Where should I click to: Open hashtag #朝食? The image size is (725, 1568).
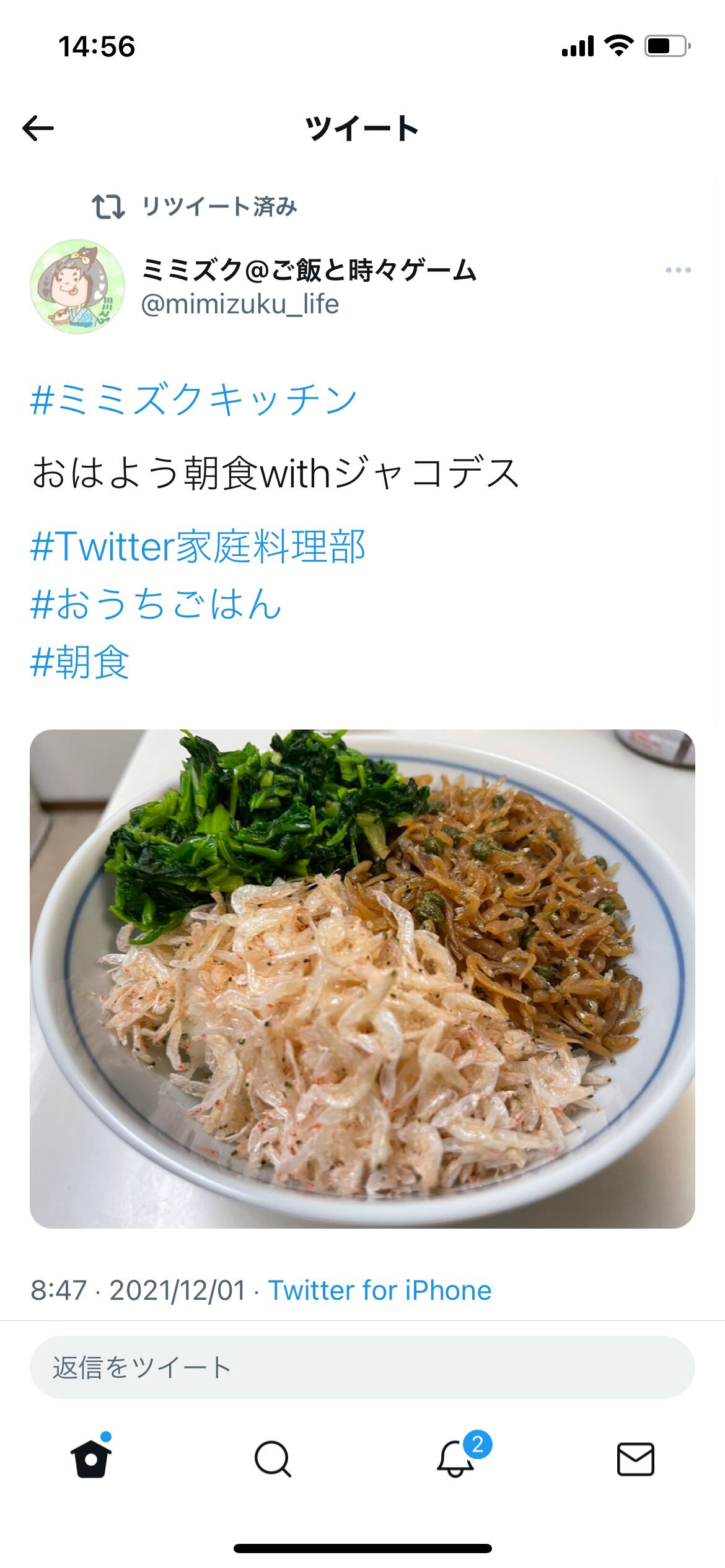pyautogui.click(x=80, y=662)
